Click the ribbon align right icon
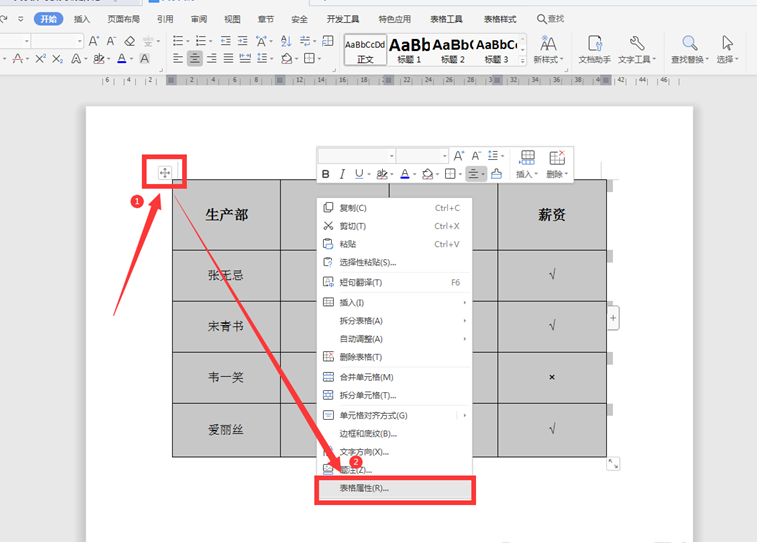The image size is (757, 543). click(211, 59)
